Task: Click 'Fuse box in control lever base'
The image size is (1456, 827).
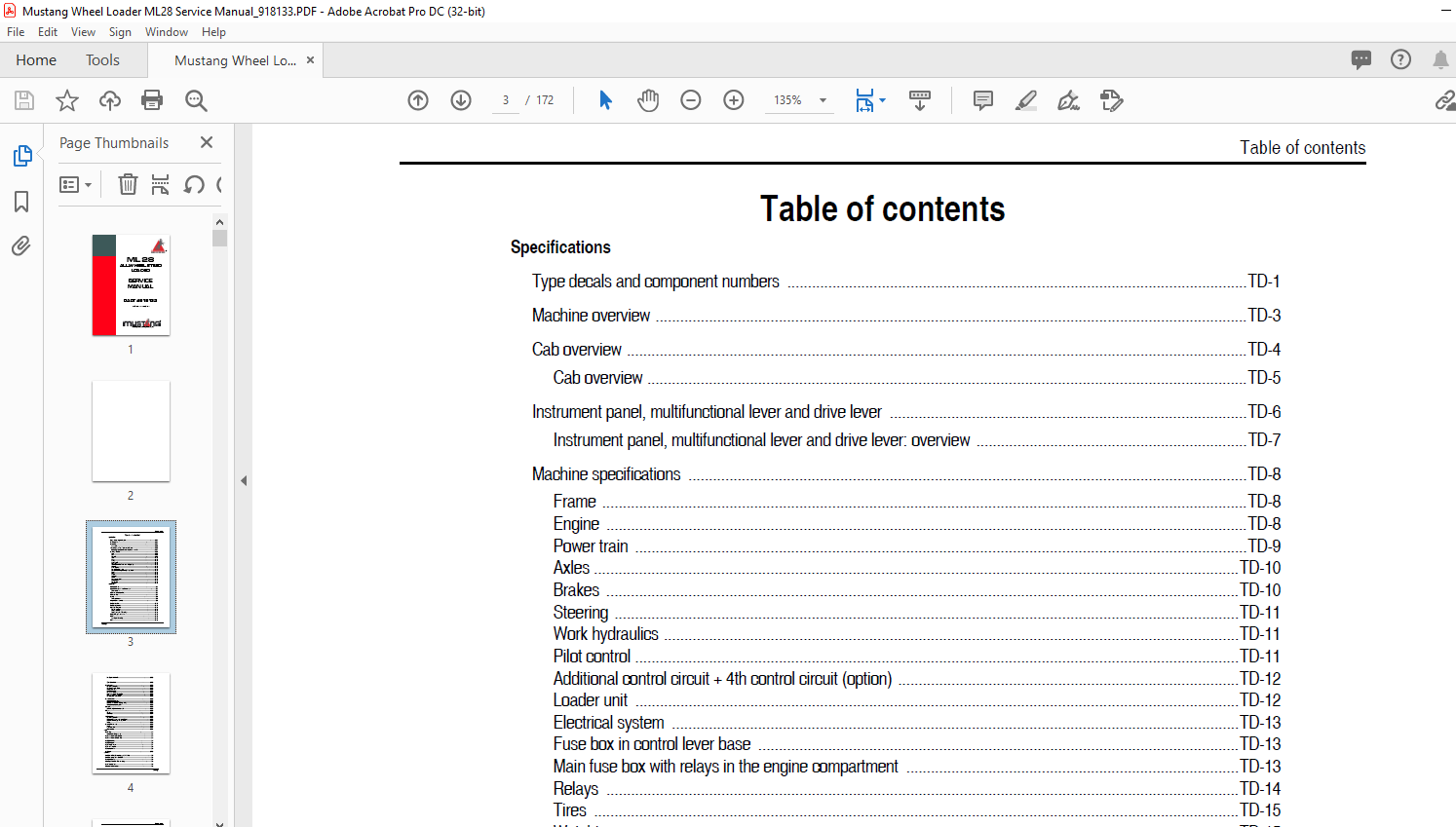Action: click(x=652, y=744)
